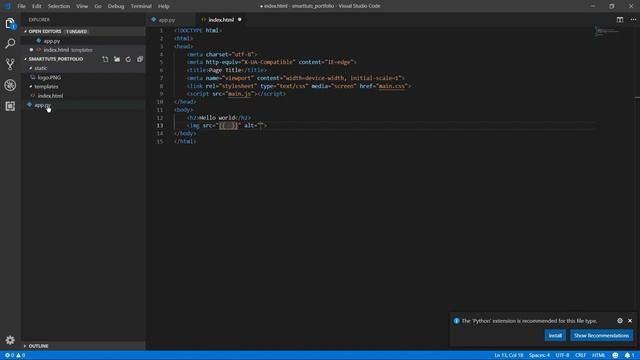Open the Terminal menu
Screen dimensions: 640x360
pyautogui.click(x=141, y=6)
